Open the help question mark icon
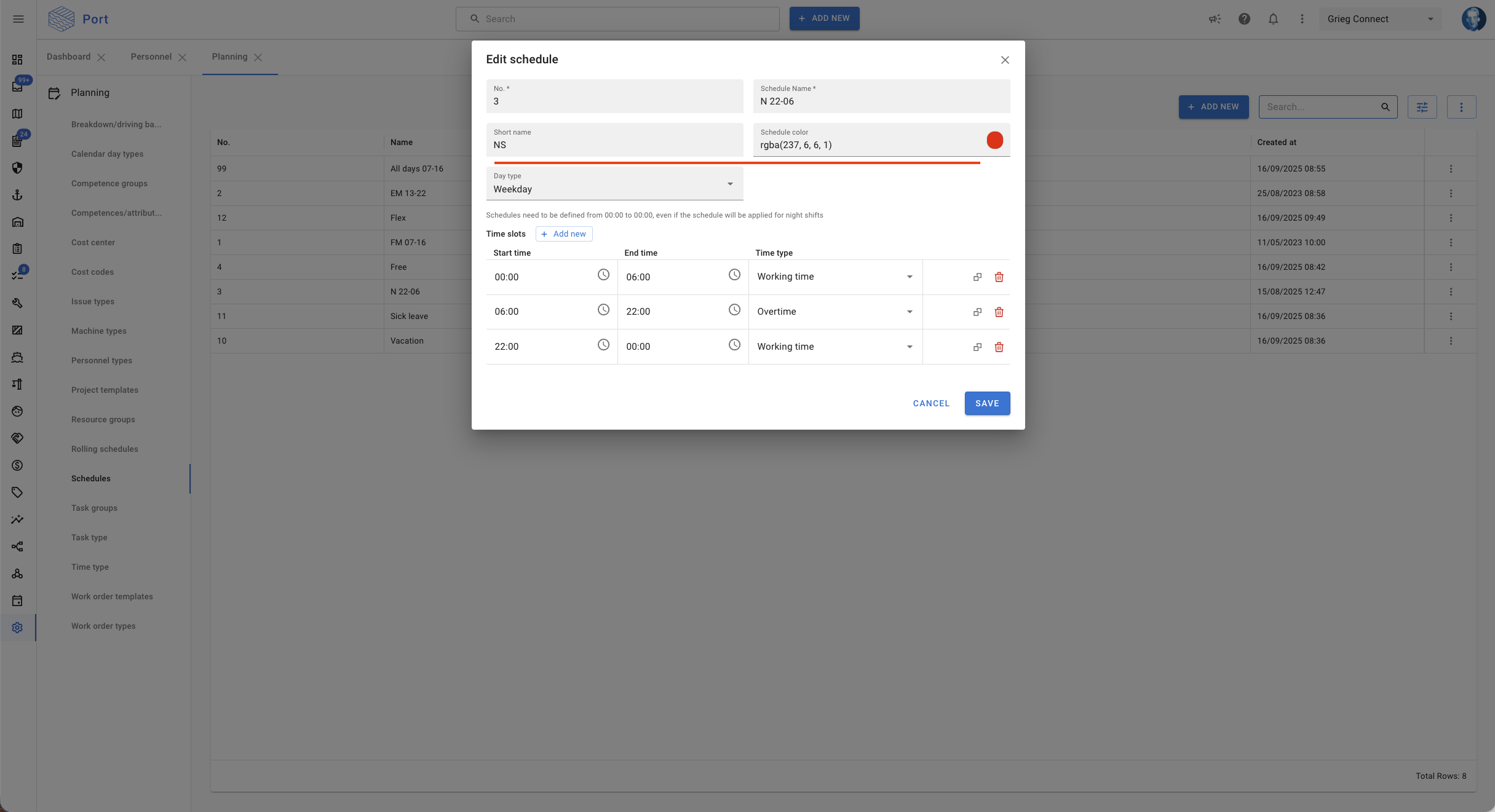Screen dimensions: 1495x812 tap(1244, 19)
